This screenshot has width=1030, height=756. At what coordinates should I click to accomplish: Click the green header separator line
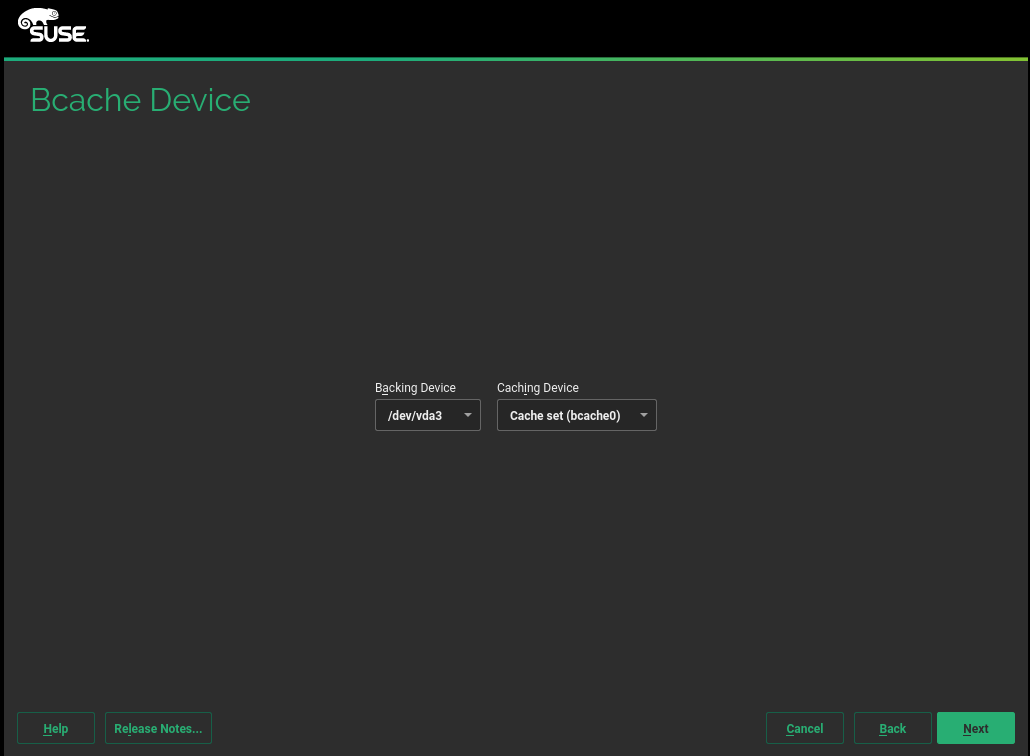[x=515, y=59]
